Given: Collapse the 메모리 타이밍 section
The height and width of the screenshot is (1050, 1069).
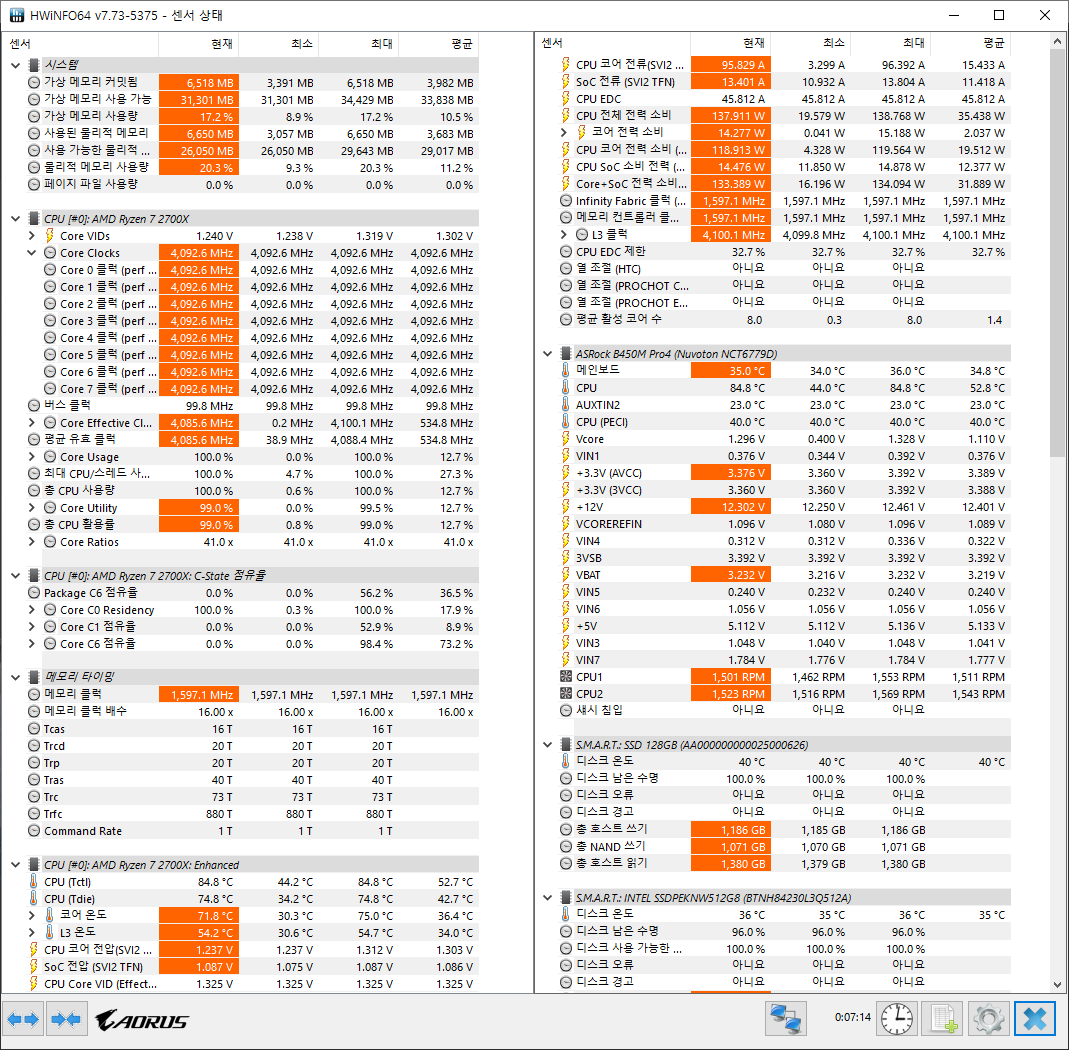Looking at the screenshot, I should [15, 677].
